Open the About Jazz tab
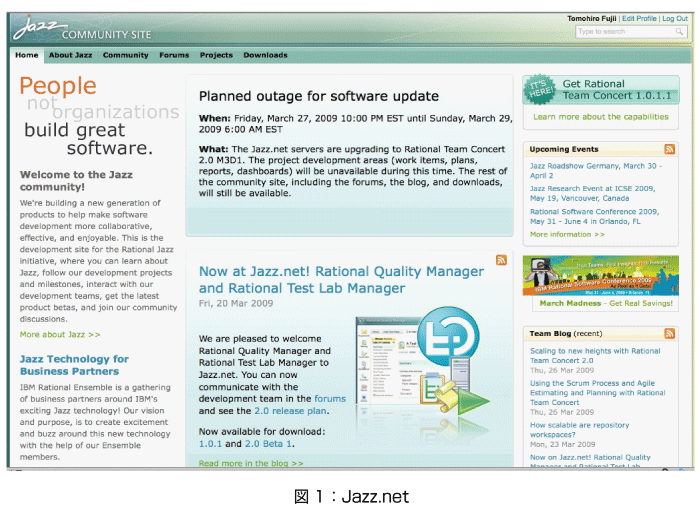This screenshot has width=700, height=516. (x=71, y=55)
